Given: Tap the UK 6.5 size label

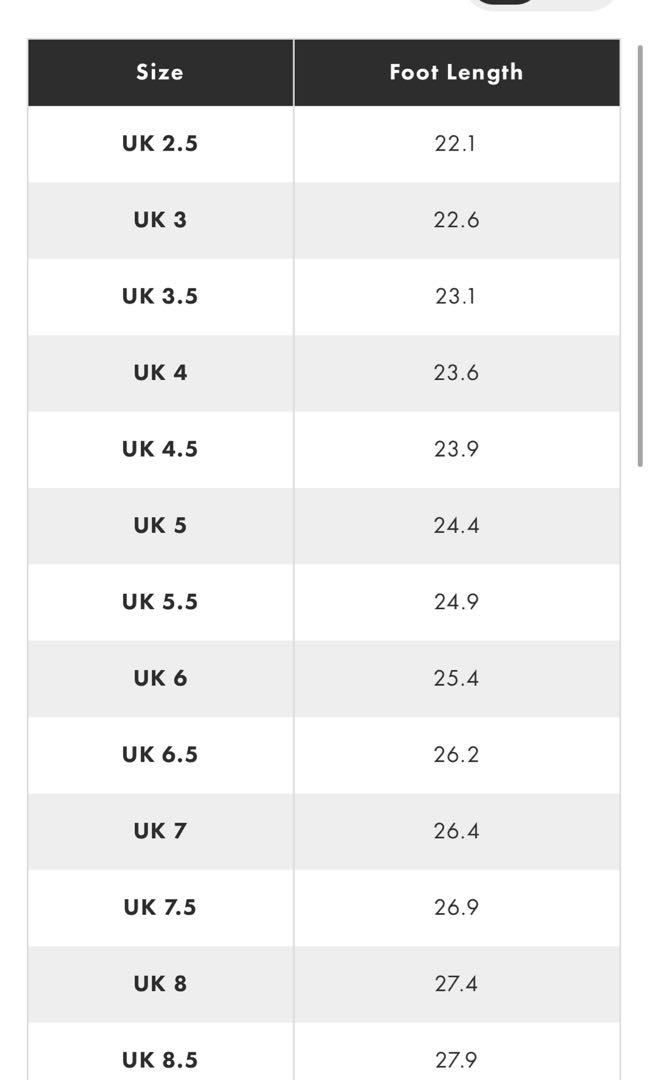Looking at the screenshot, I should coord(160,754).
